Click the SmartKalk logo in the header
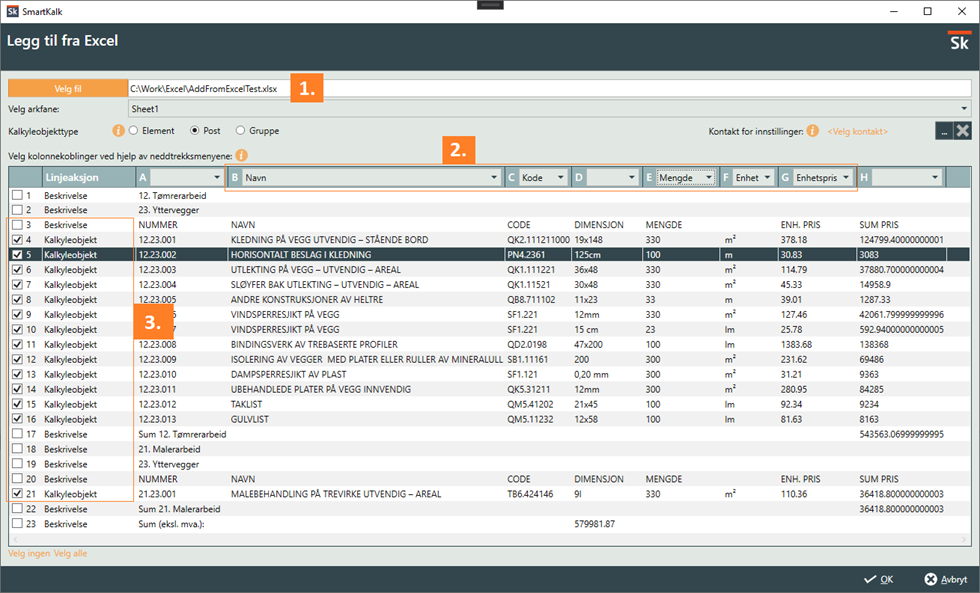 (x=958, y=42)
